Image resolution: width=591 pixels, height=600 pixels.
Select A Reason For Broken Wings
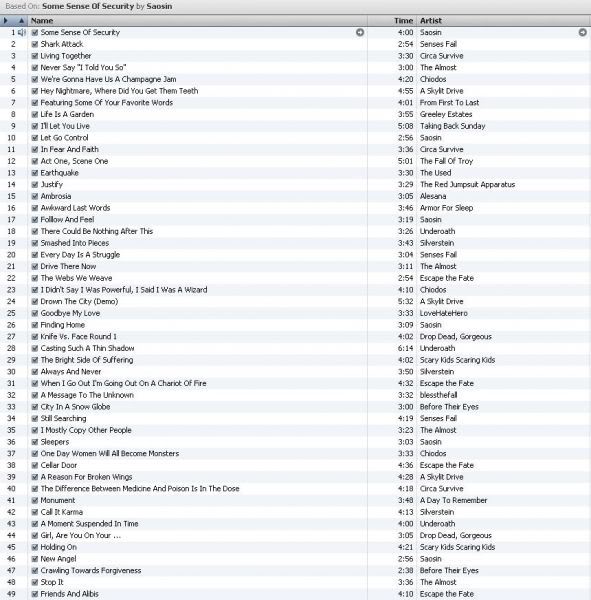click(x=87, y=477)
